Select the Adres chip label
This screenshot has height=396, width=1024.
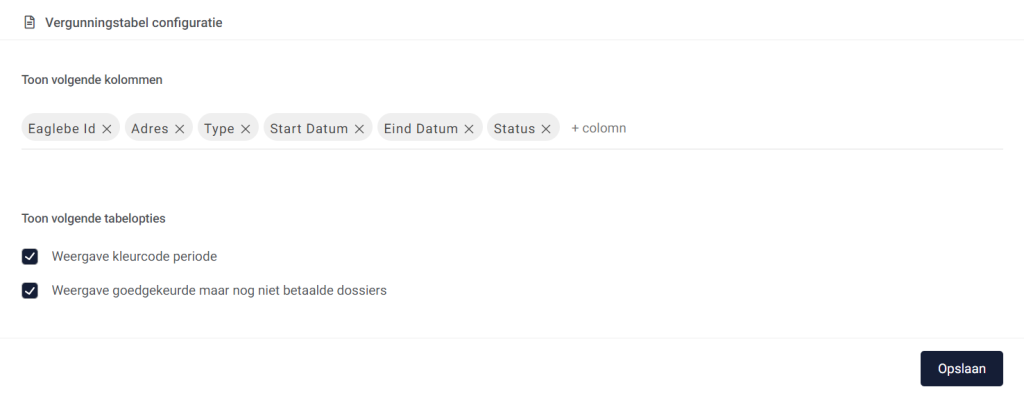tap(150, 129)
